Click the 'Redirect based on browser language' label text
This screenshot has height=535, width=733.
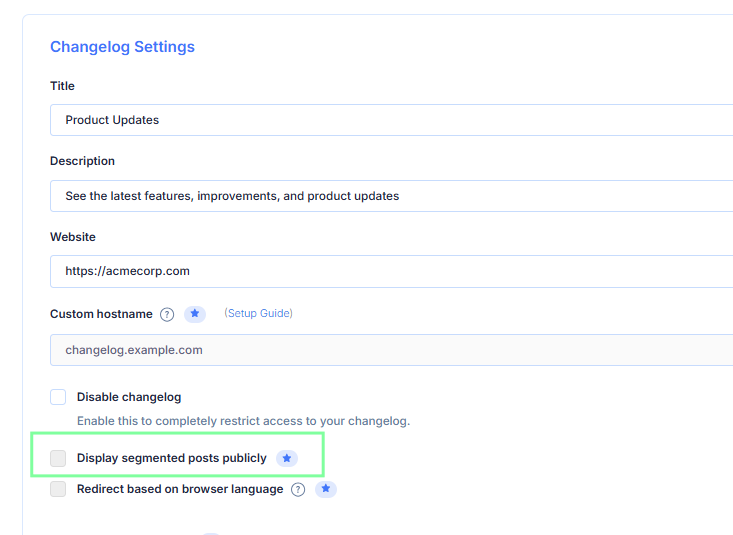click(180, 489)
